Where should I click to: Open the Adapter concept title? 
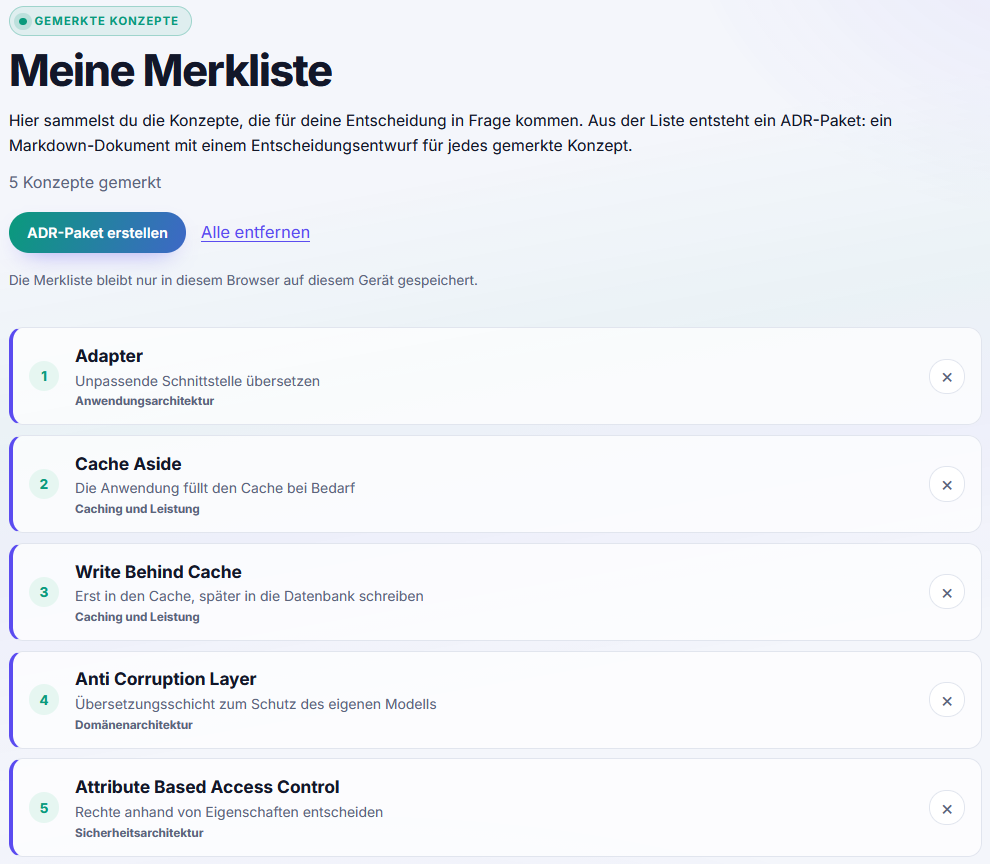(x=109, y=356)
